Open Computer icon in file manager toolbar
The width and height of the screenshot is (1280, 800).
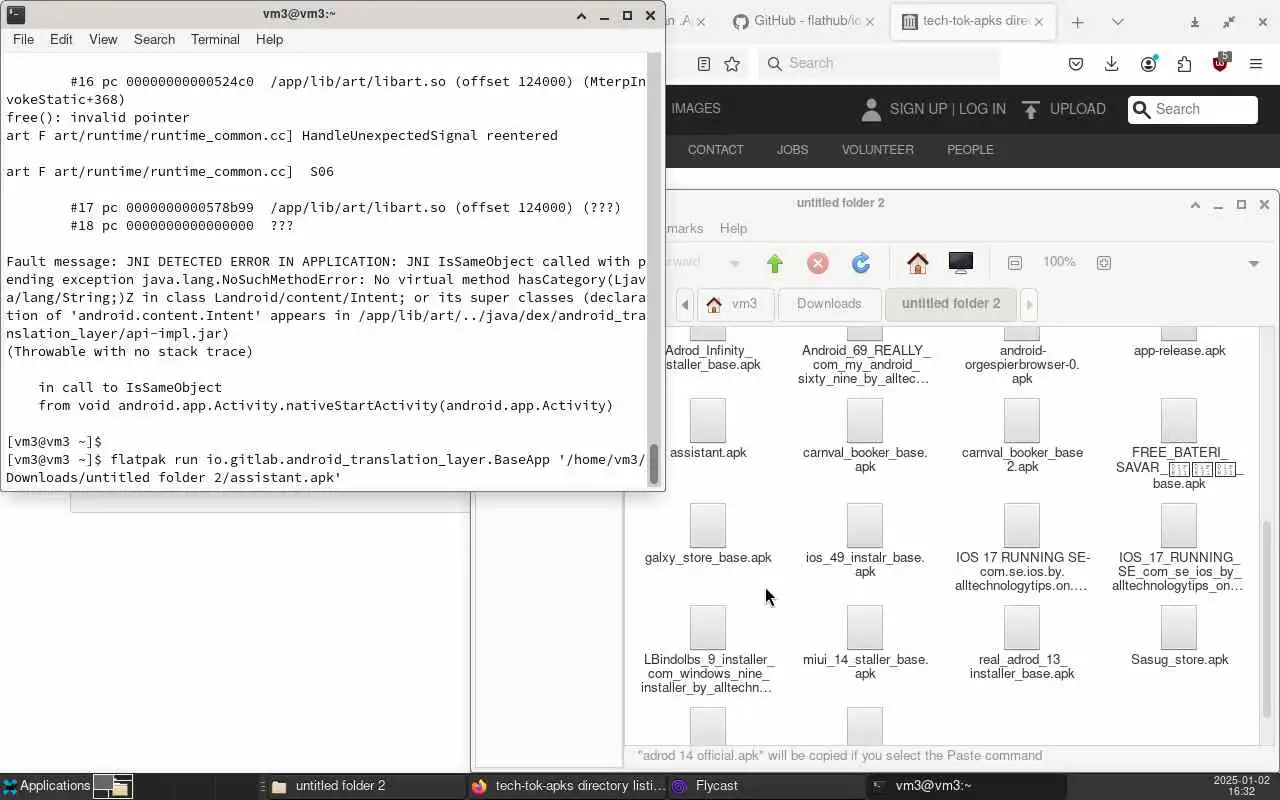[961, 263]
